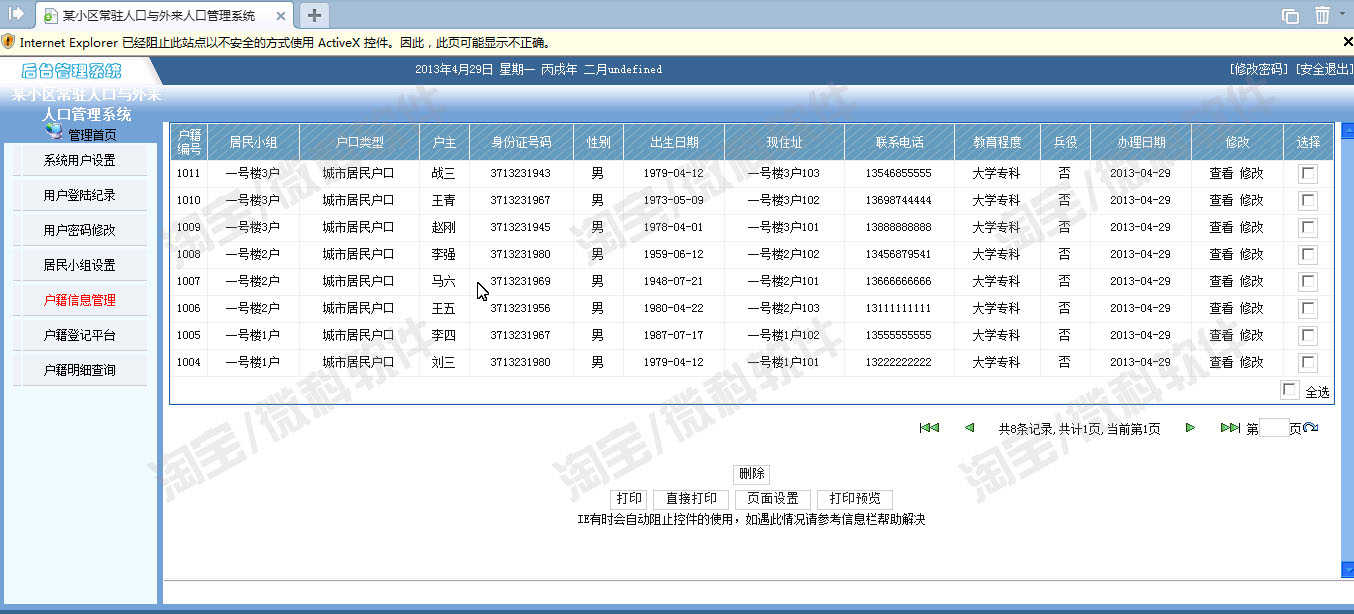Image resolution: width=1354 pixels, height=614 pixels.
Task: Click address cell 一号楼2户101
Action: [784, 281]
